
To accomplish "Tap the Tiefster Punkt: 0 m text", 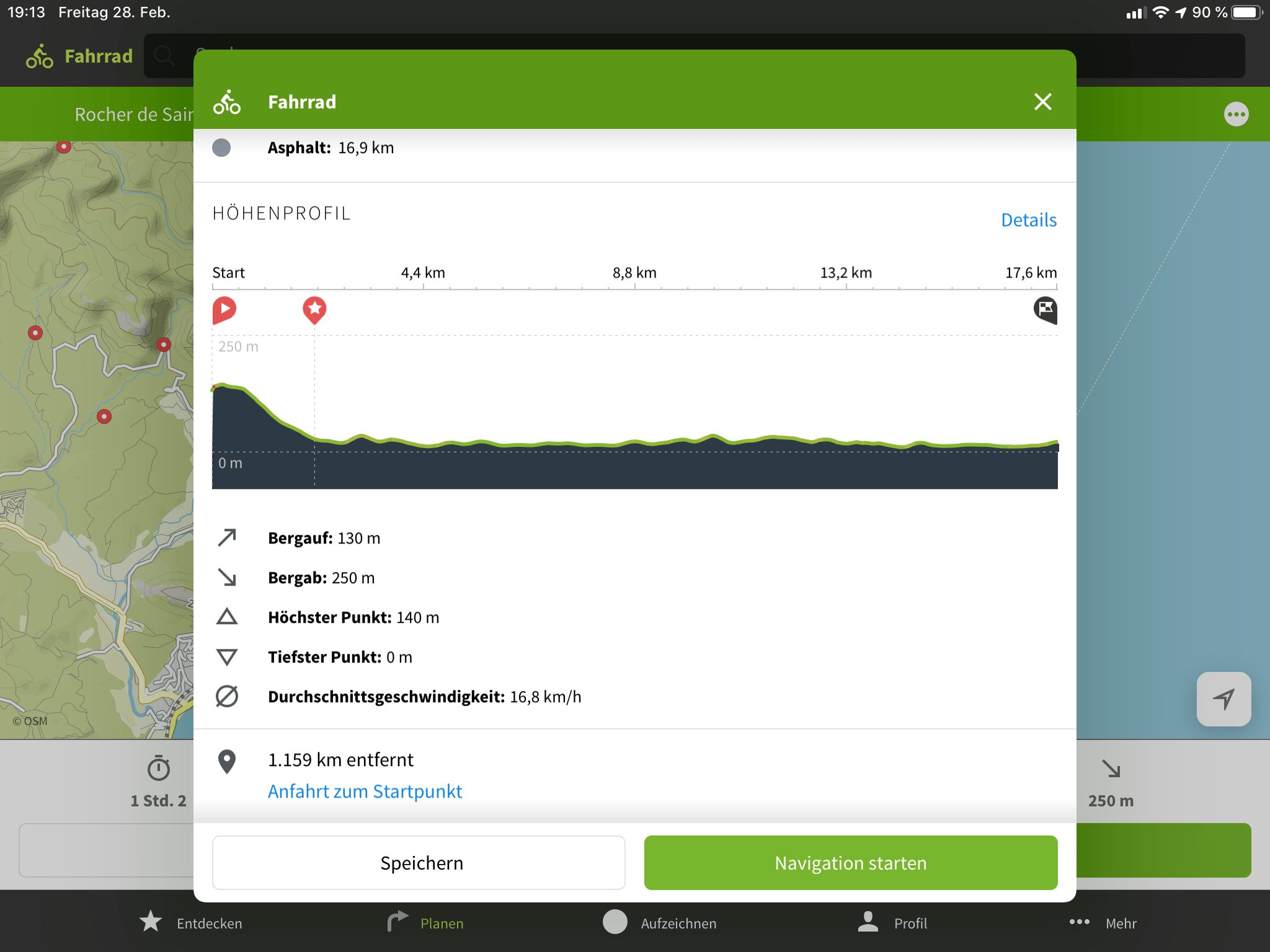I will pyautogui.click(x=340, y=657).
